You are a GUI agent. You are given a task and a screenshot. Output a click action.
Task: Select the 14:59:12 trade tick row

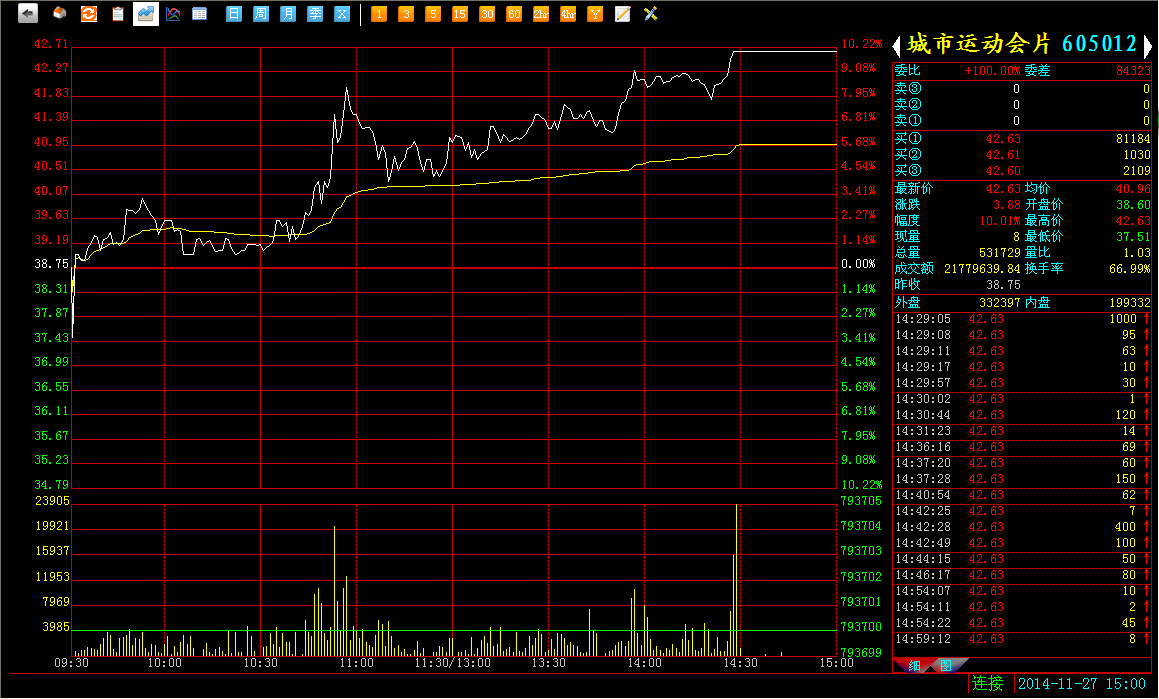(x=1022, y=639)
